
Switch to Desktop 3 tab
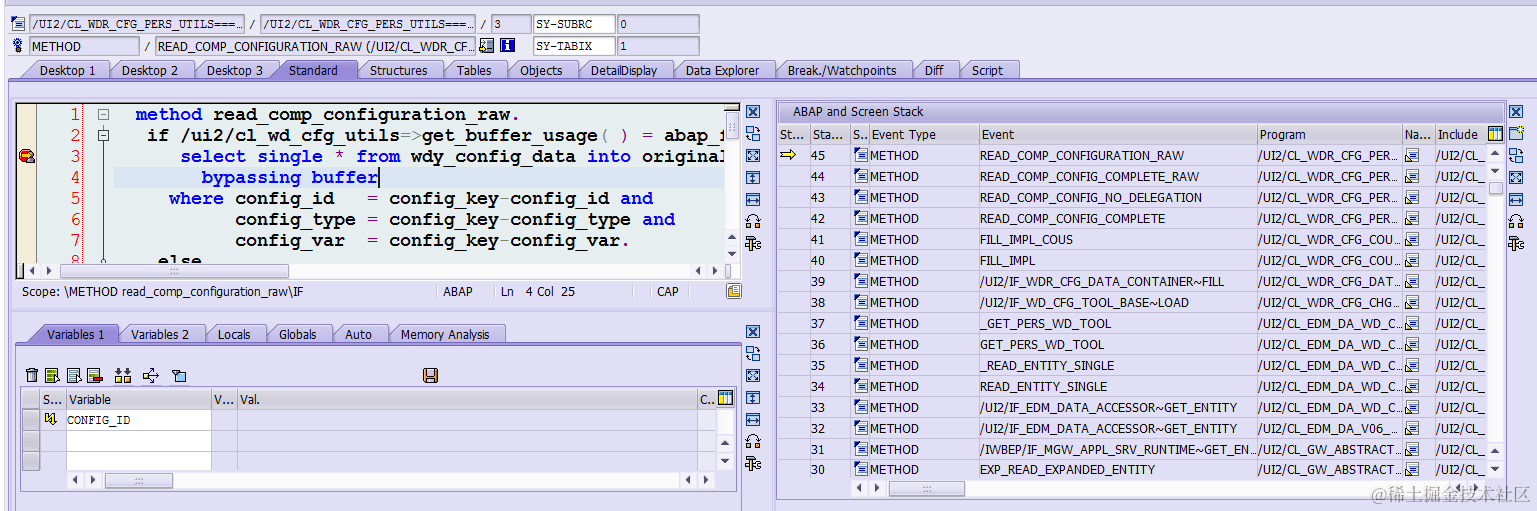coord(235,70)
